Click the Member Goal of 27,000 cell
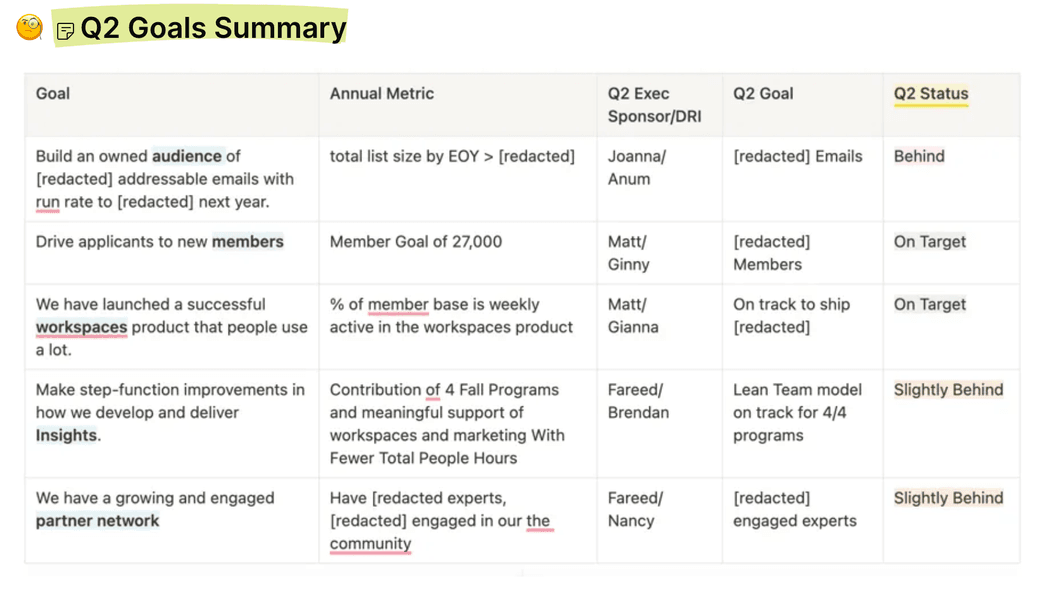1039x600 pixels. (416, 242)
